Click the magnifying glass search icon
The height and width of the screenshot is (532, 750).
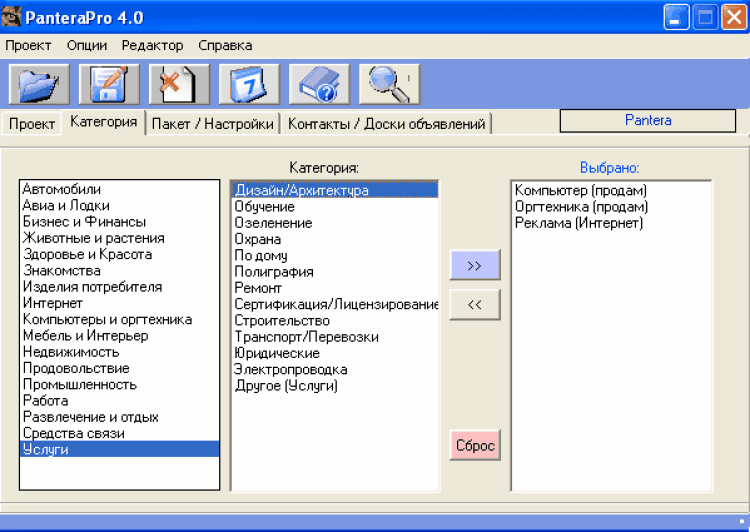[x=389, y=84]
